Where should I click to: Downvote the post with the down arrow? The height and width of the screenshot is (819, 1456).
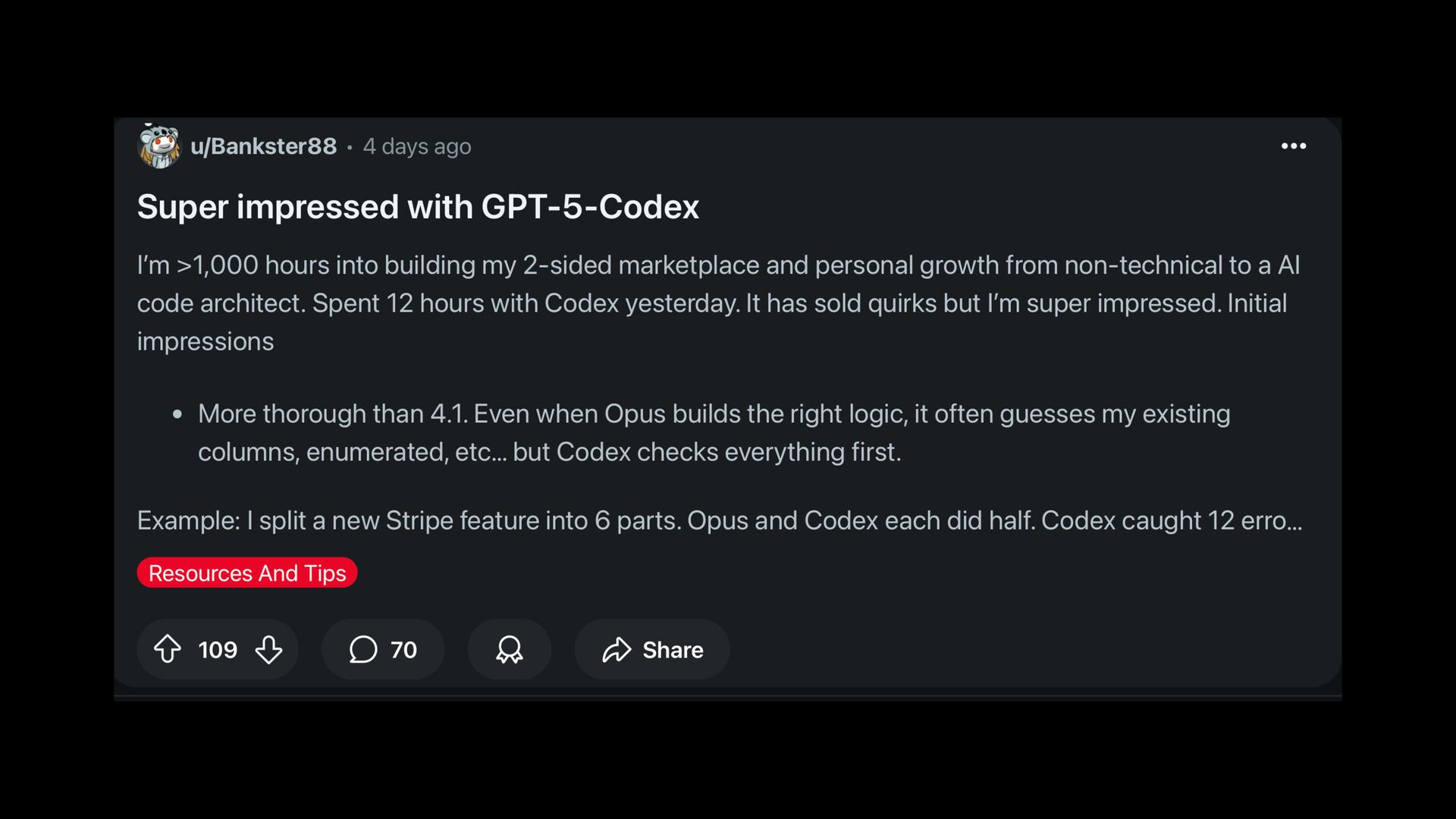268,649
